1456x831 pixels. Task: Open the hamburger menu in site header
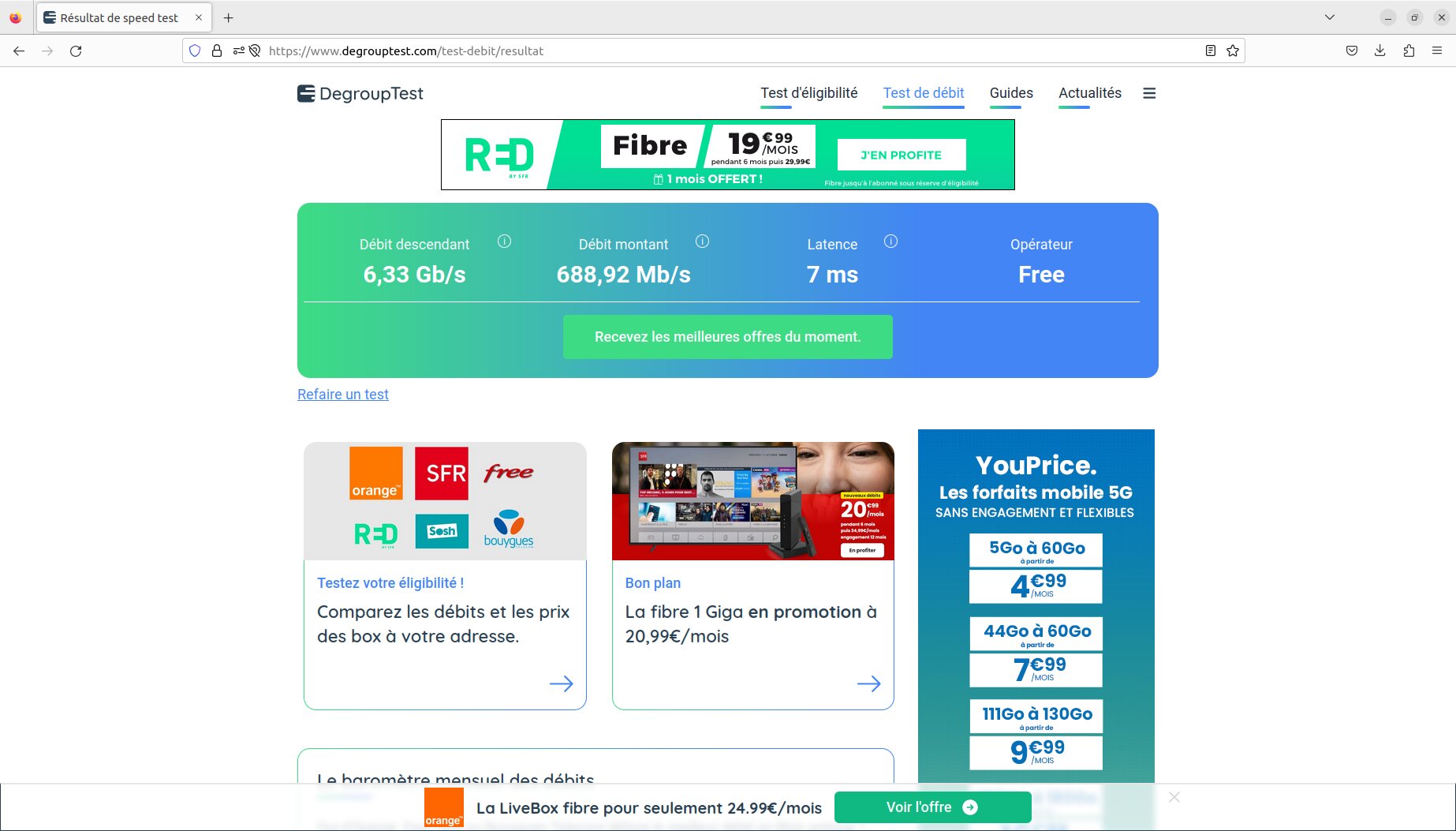(1149, 93)
